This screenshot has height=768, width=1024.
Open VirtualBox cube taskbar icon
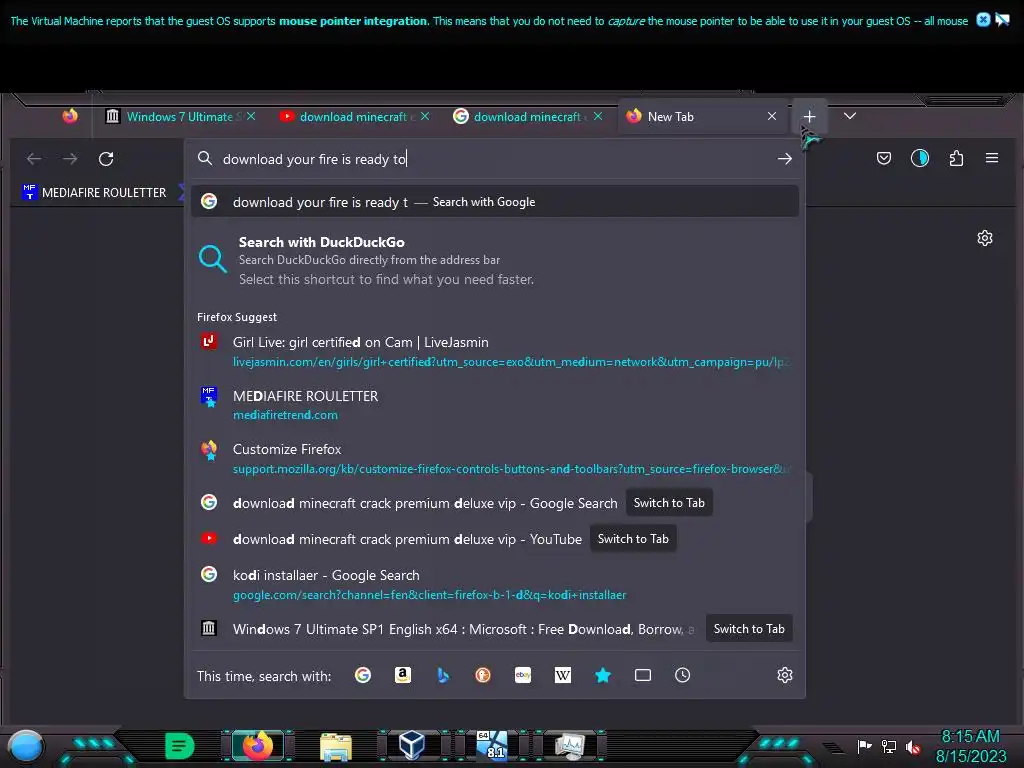[x=413, y=746]
